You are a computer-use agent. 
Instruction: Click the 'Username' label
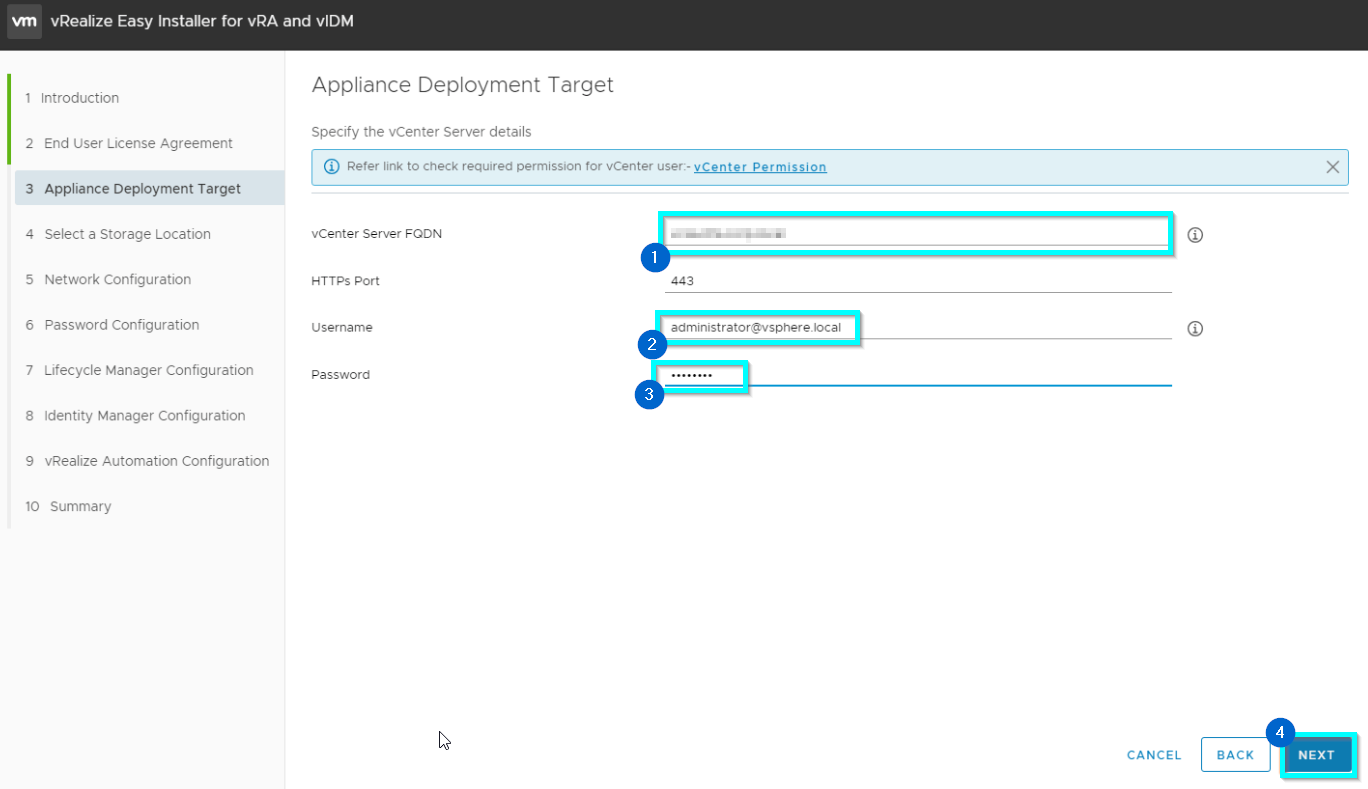click(x=341, y=327)
